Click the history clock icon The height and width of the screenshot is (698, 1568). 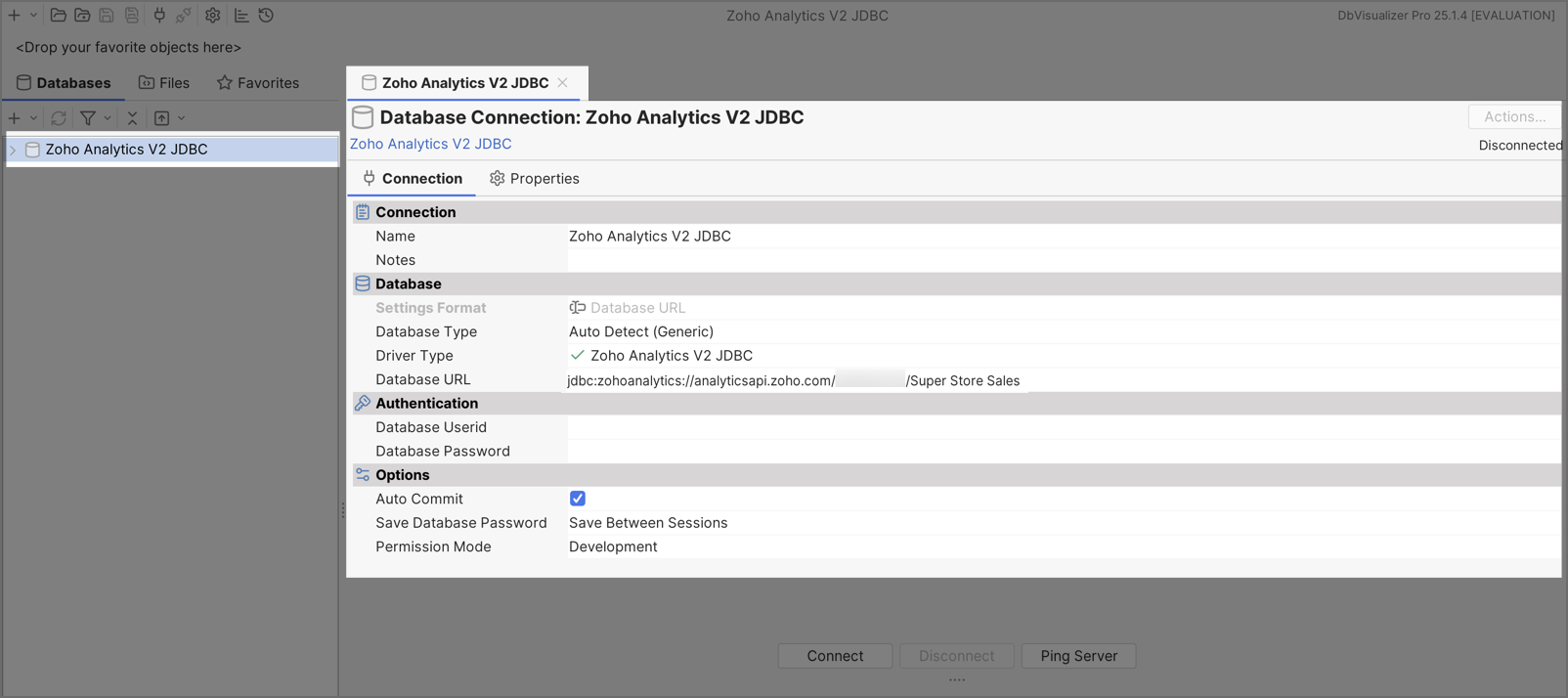click(266, 16)
